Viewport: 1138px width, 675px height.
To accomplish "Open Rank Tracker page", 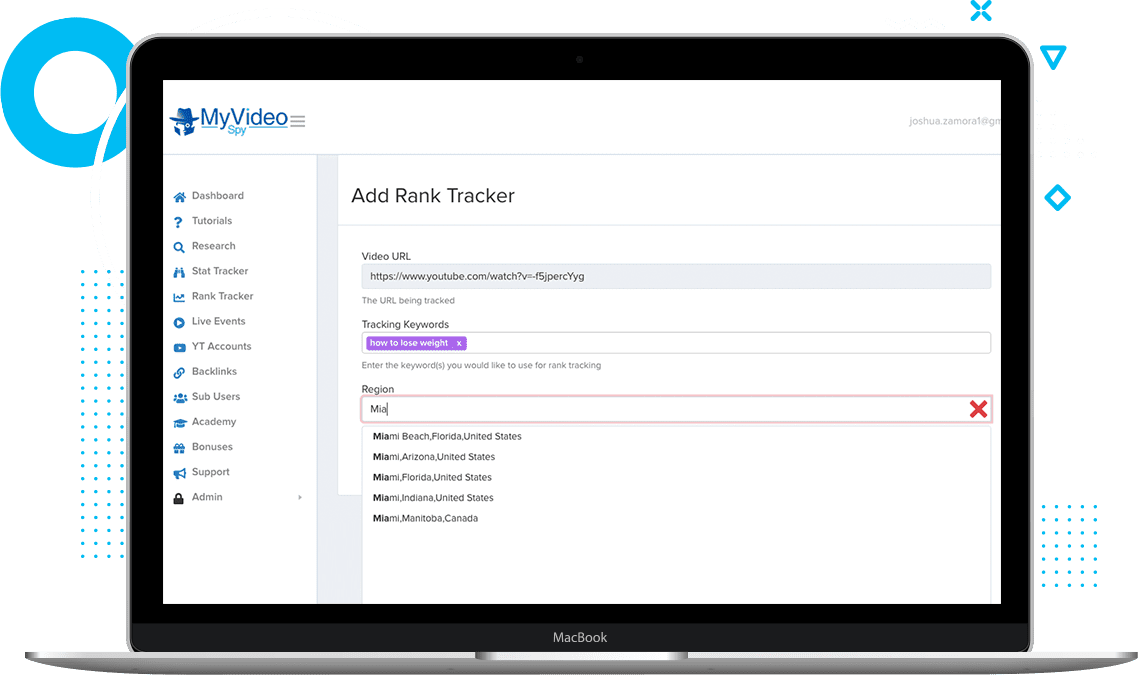I will [x=223, y=296].
